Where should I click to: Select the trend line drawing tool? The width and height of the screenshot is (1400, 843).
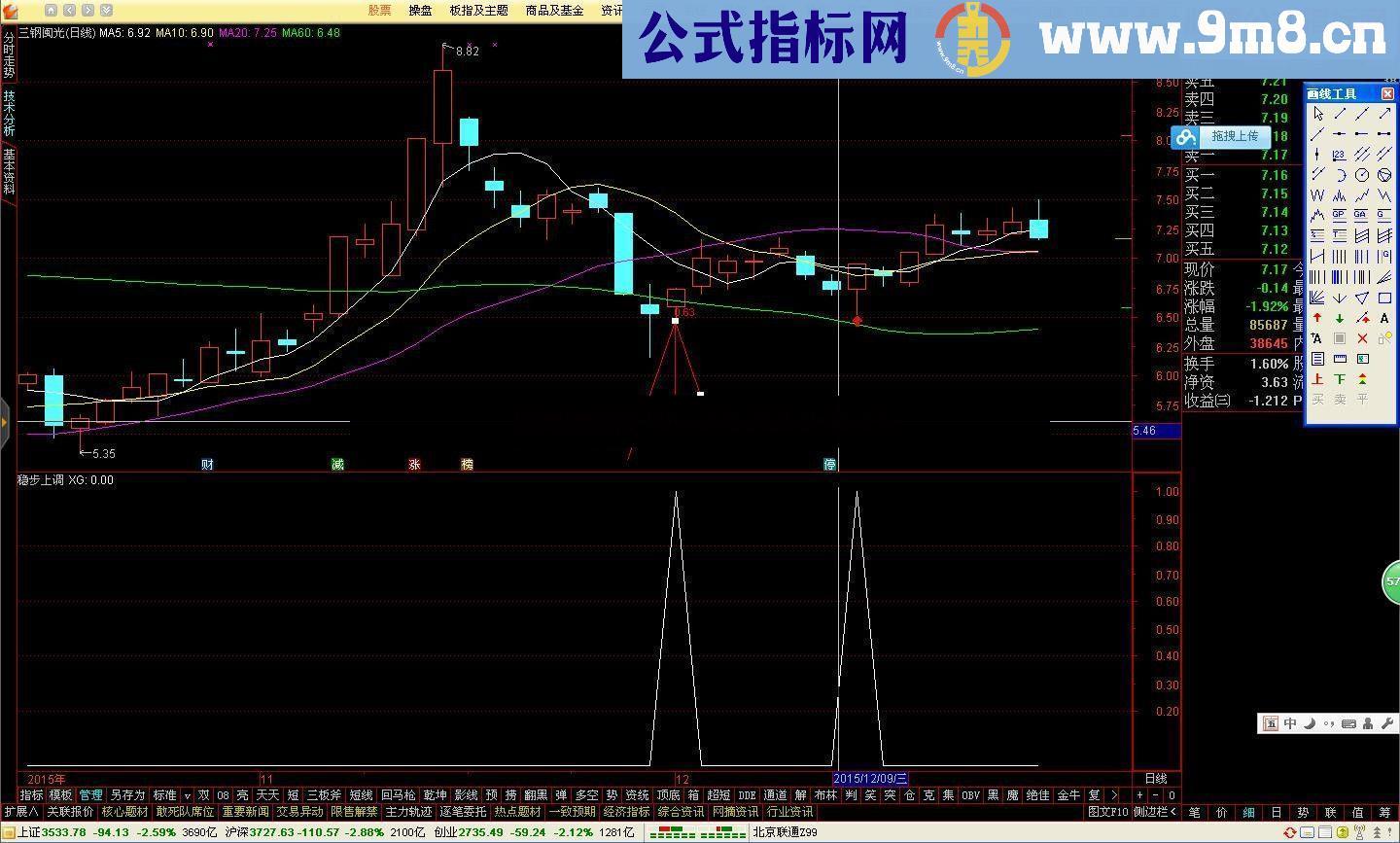(x=1339, y=115)
